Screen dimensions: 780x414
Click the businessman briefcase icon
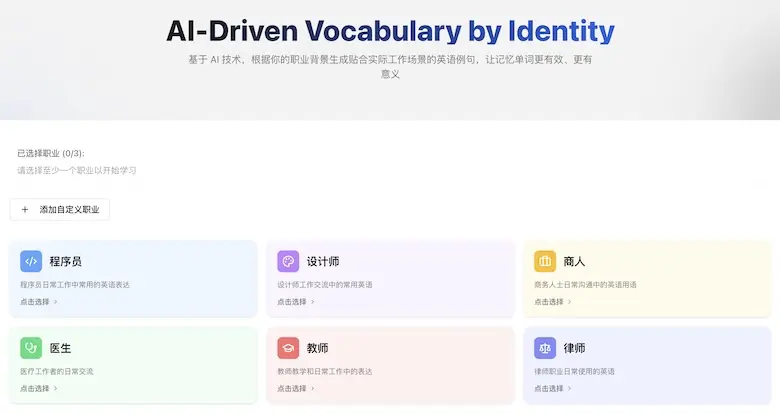(x=545, y=261)
